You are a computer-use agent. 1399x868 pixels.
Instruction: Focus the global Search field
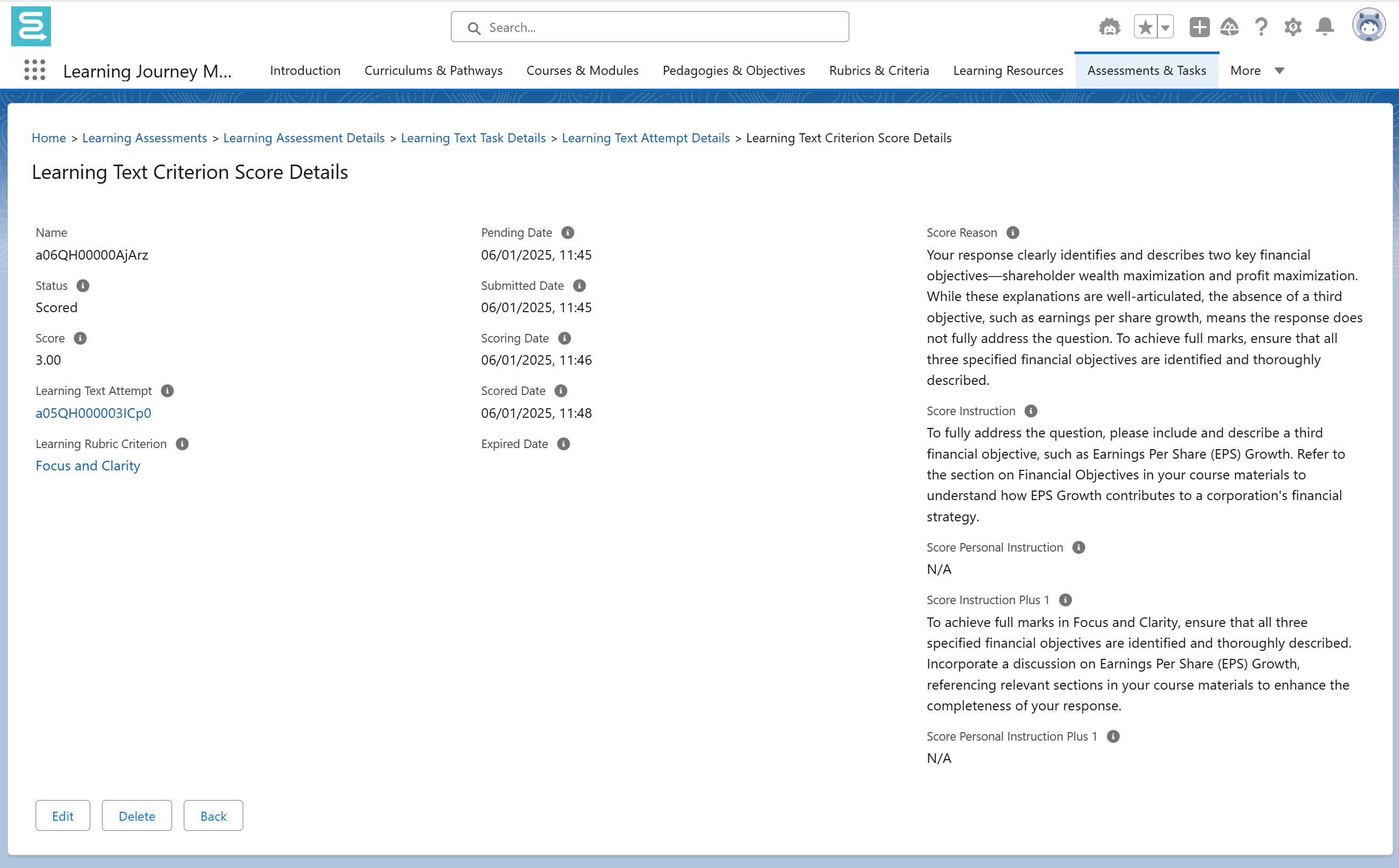point(650,27)
